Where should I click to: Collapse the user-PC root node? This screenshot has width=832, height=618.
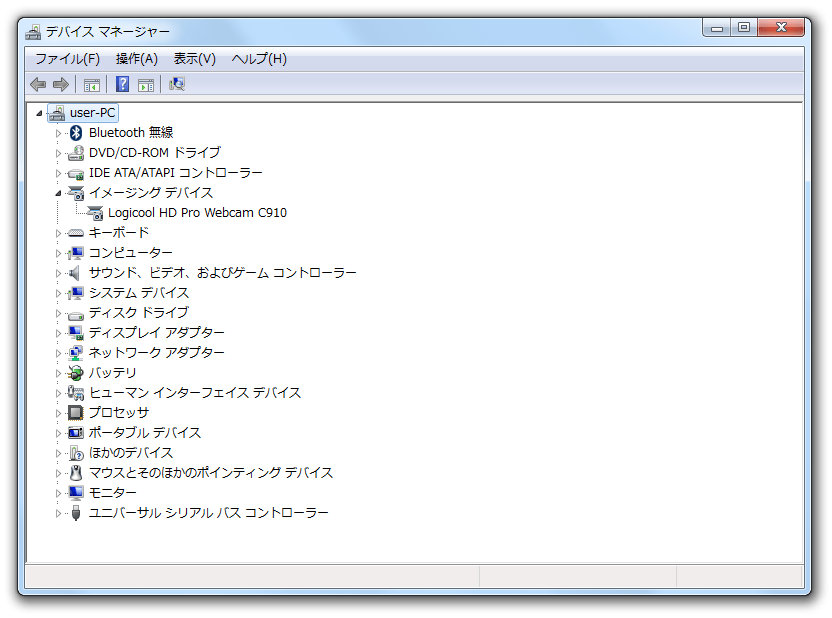pyautogui.click(x=39, y=113)
